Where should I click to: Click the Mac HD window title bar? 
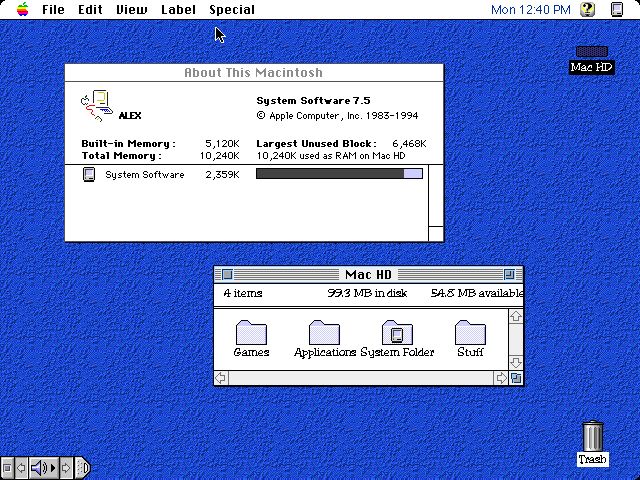[x=368, y=275]
